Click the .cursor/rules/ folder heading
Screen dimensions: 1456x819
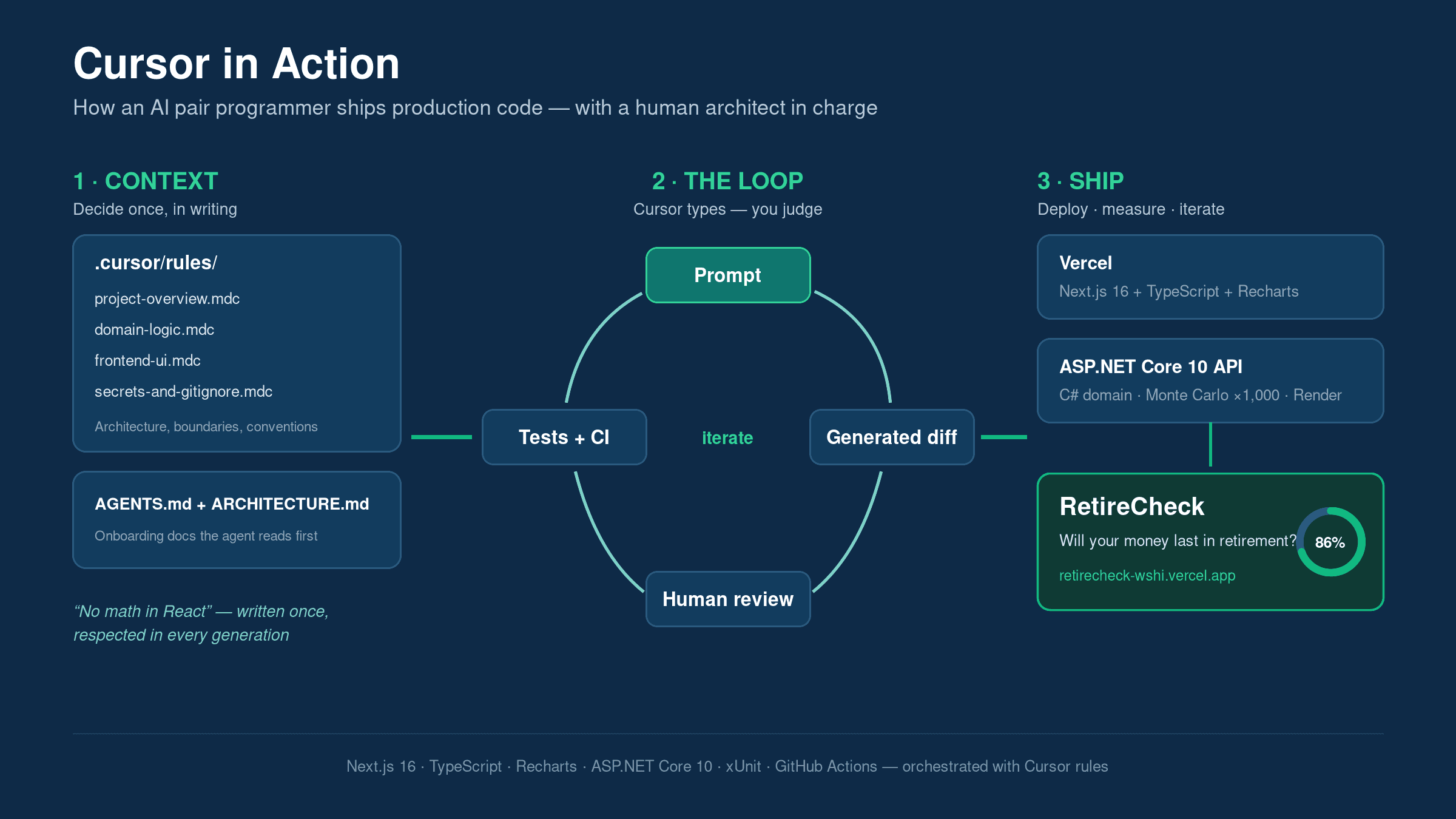[x=156, y=262]
